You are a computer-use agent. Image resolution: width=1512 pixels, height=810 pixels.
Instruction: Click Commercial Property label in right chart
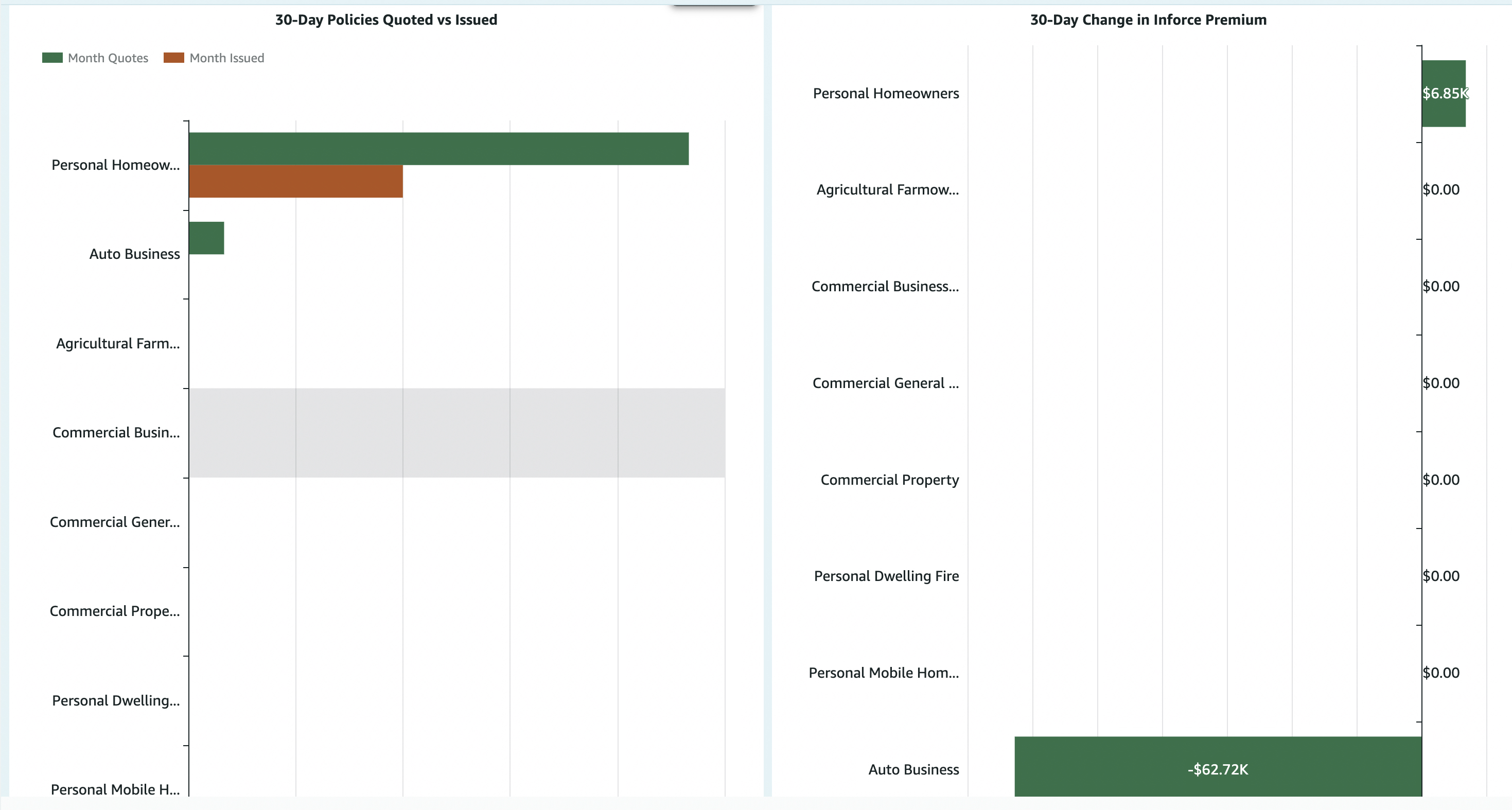point(889,480)
